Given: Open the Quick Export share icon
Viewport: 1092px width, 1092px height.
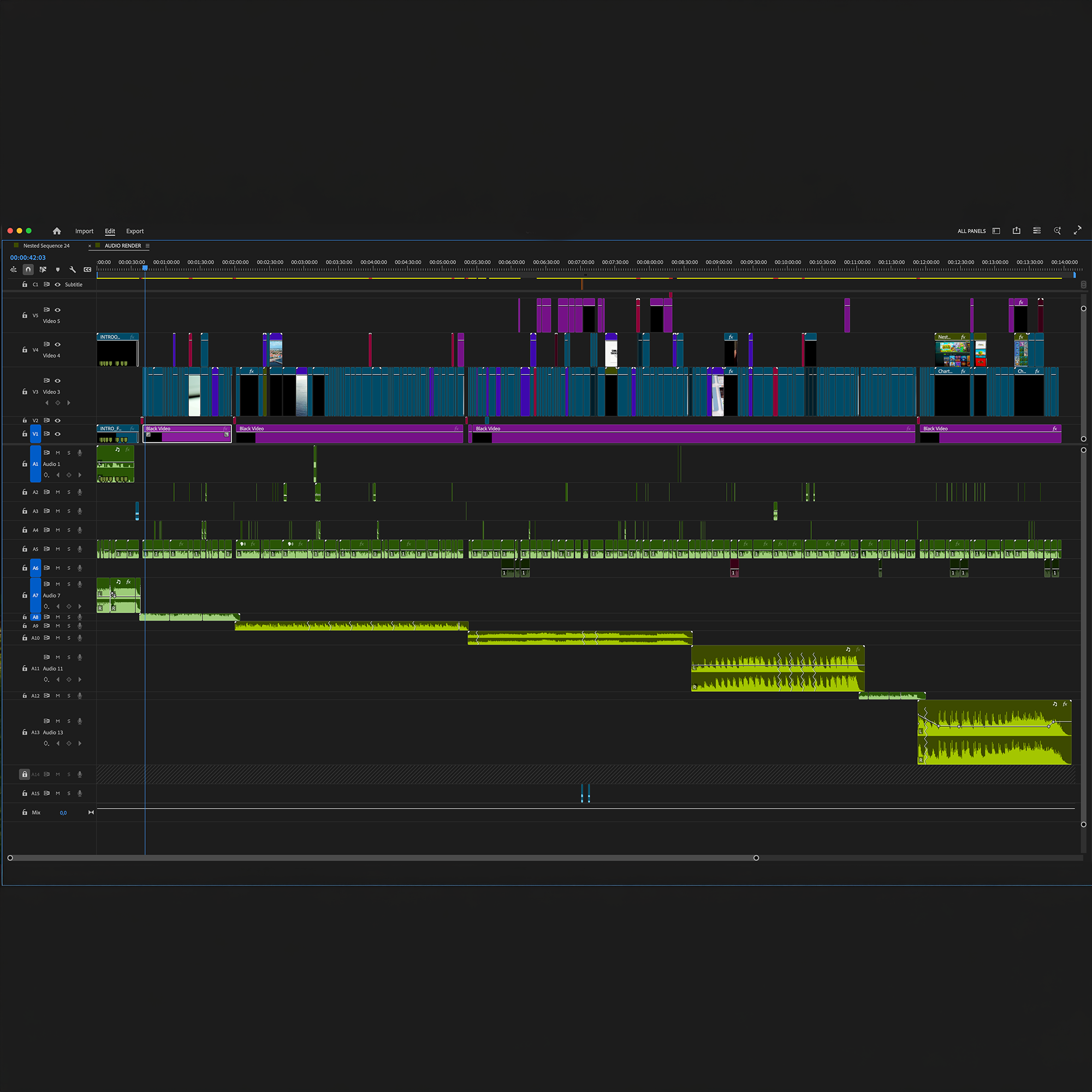Looking at the screenshot, I should 1016,230.
